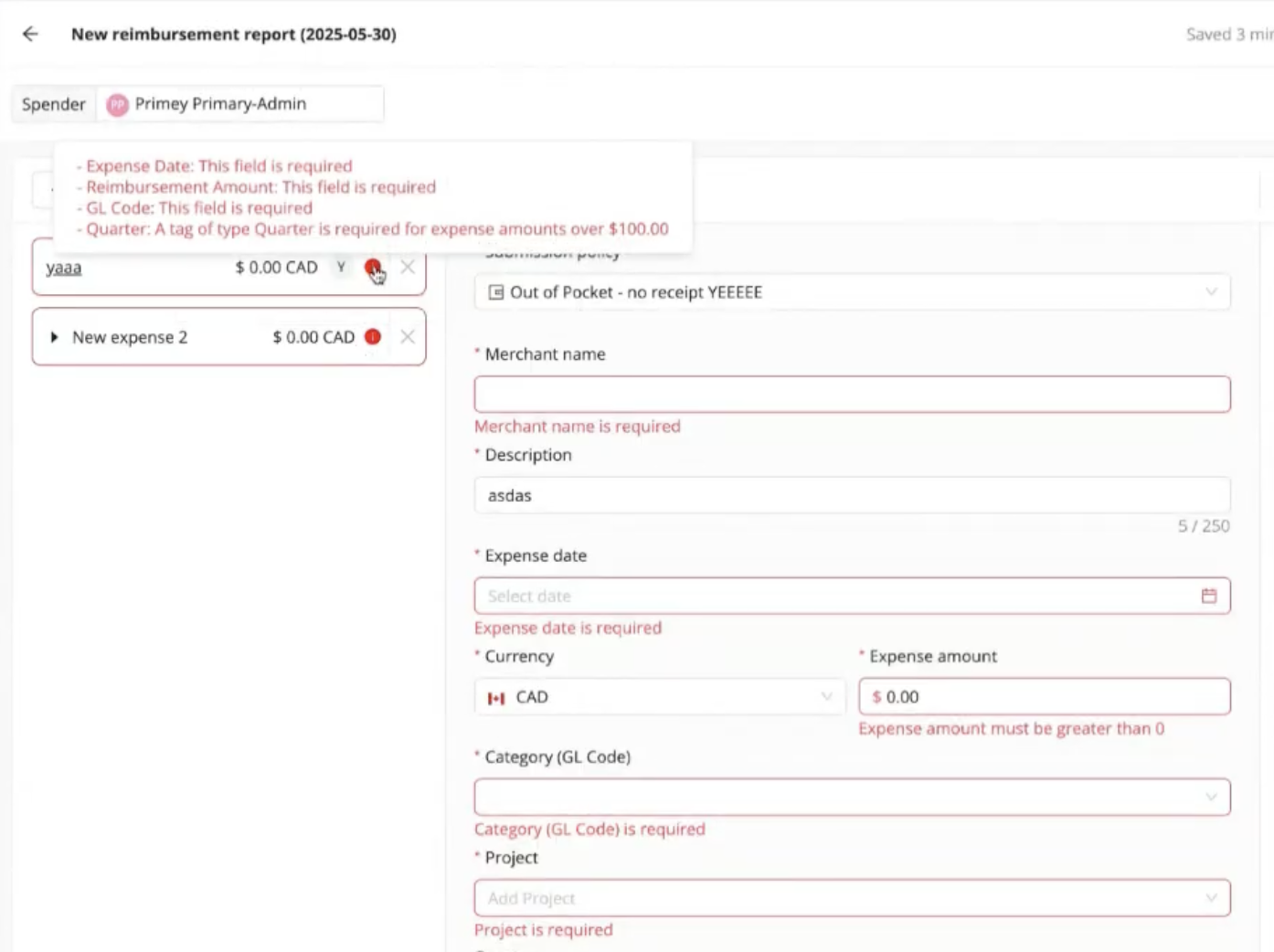This screenshot has width=1274, height=952.
Task: Click the Primey Primary-Admin avatar icon
Action: (116, 104)
